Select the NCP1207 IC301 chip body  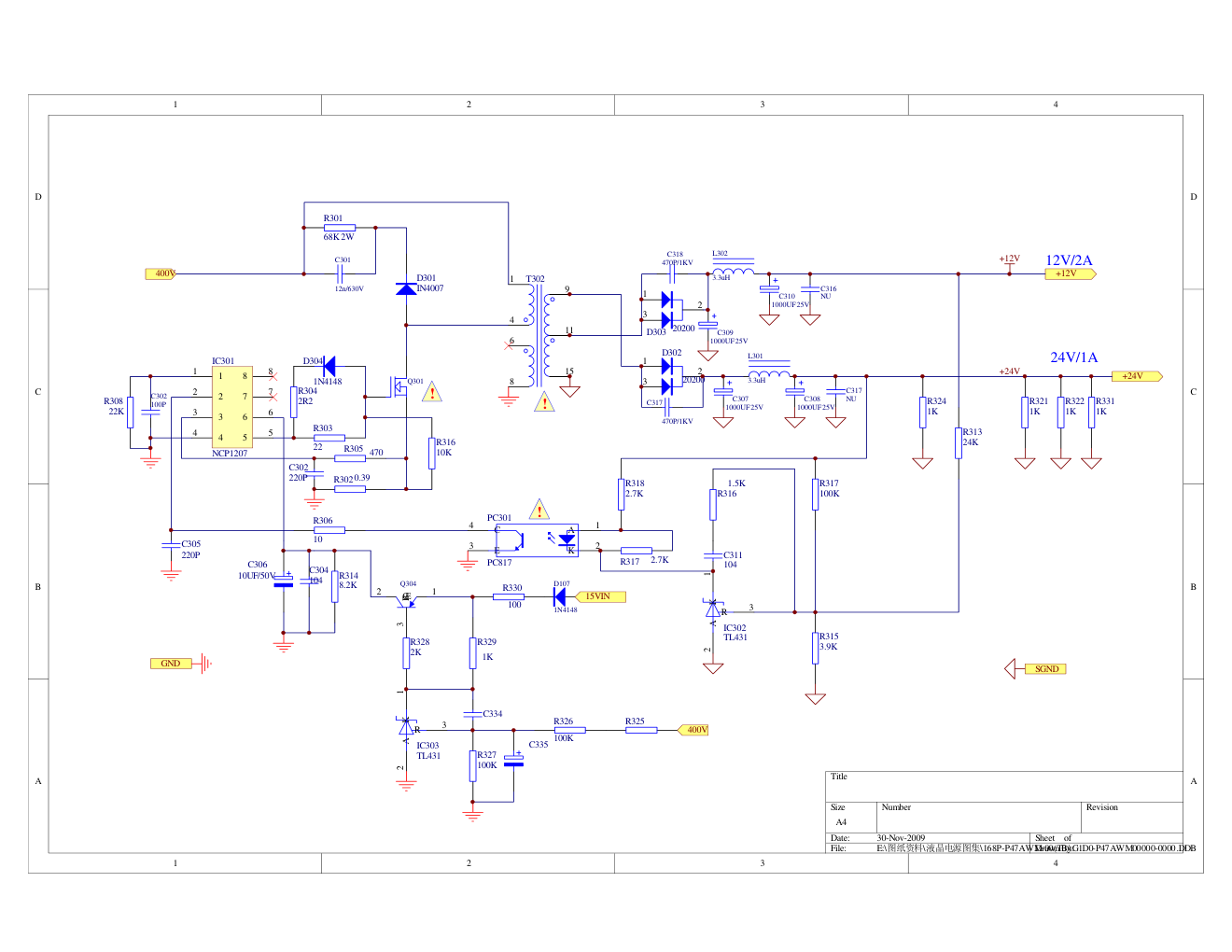[x=232, y=407]
